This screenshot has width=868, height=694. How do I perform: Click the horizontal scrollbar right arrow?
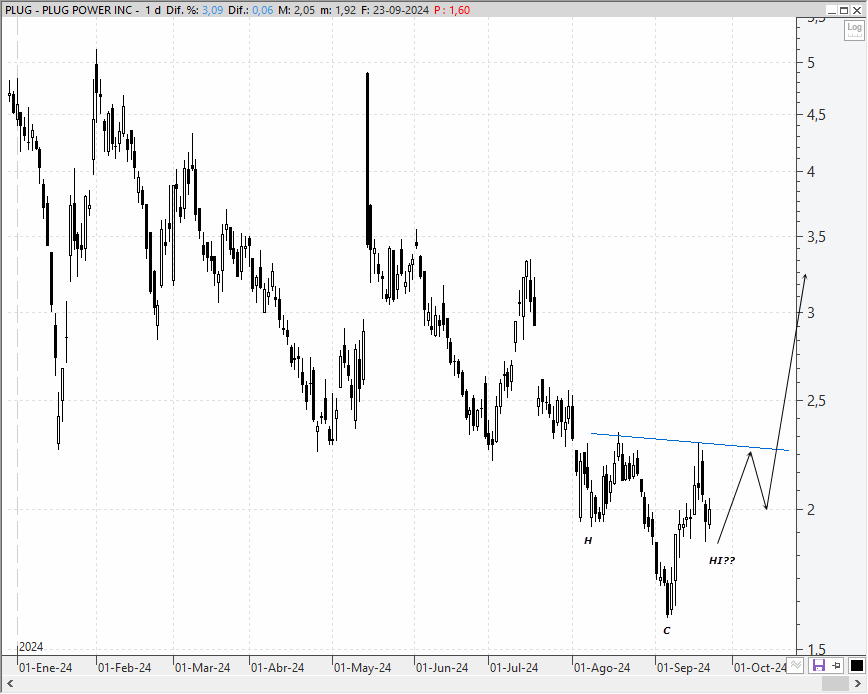point(858,685)
